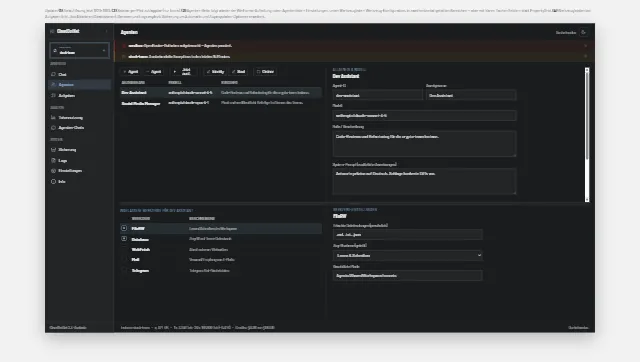Enable the Telegram tool checkbox

coord(124,270)
